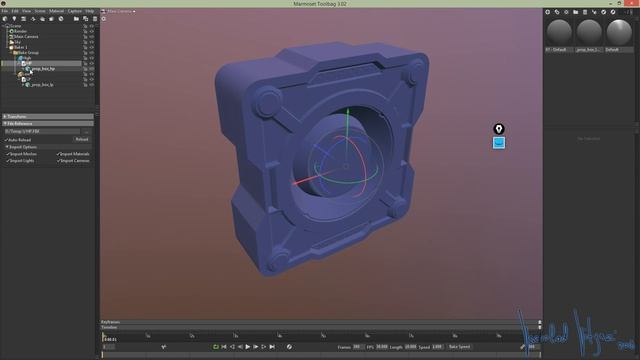Go to next keyframe in timeline
Image resolution: width=640 pixels, height=360 pixels.
[264, 347]
